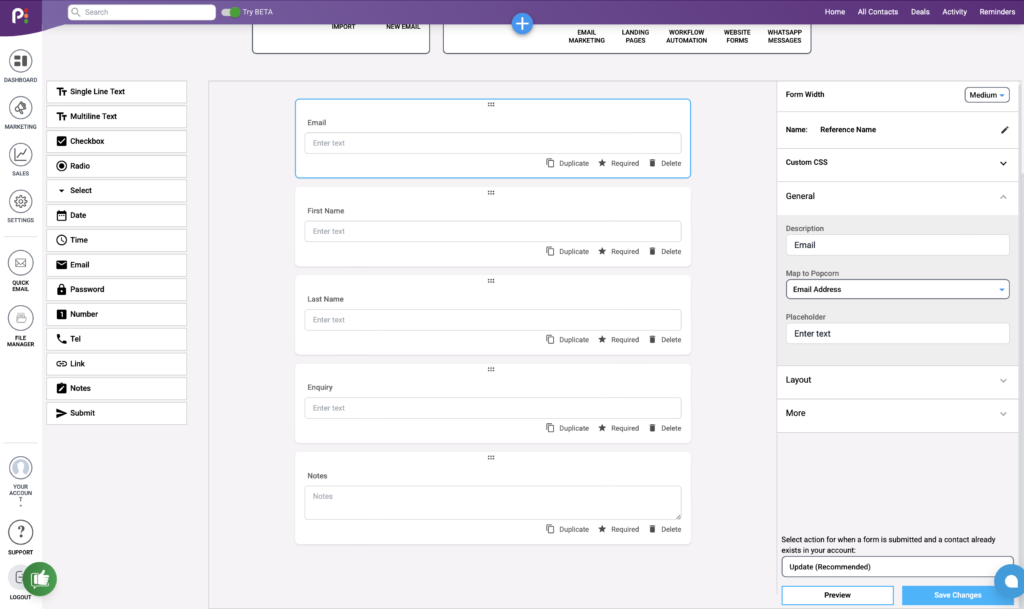Open Landing Pages shortcut
This screenshot has width=1024, height=609.
tap(635, 37)
